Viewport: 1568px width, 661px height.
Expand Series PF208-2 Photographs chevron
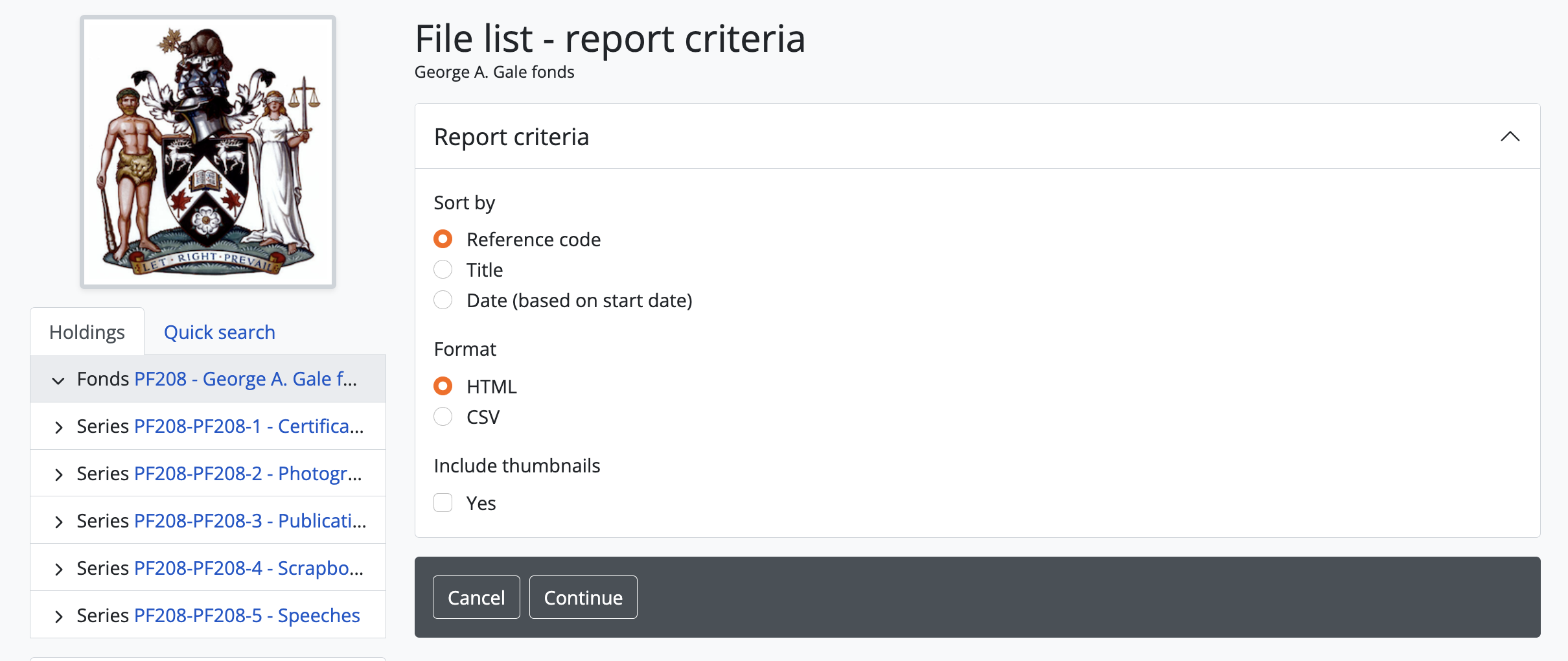tap(58, 474)
